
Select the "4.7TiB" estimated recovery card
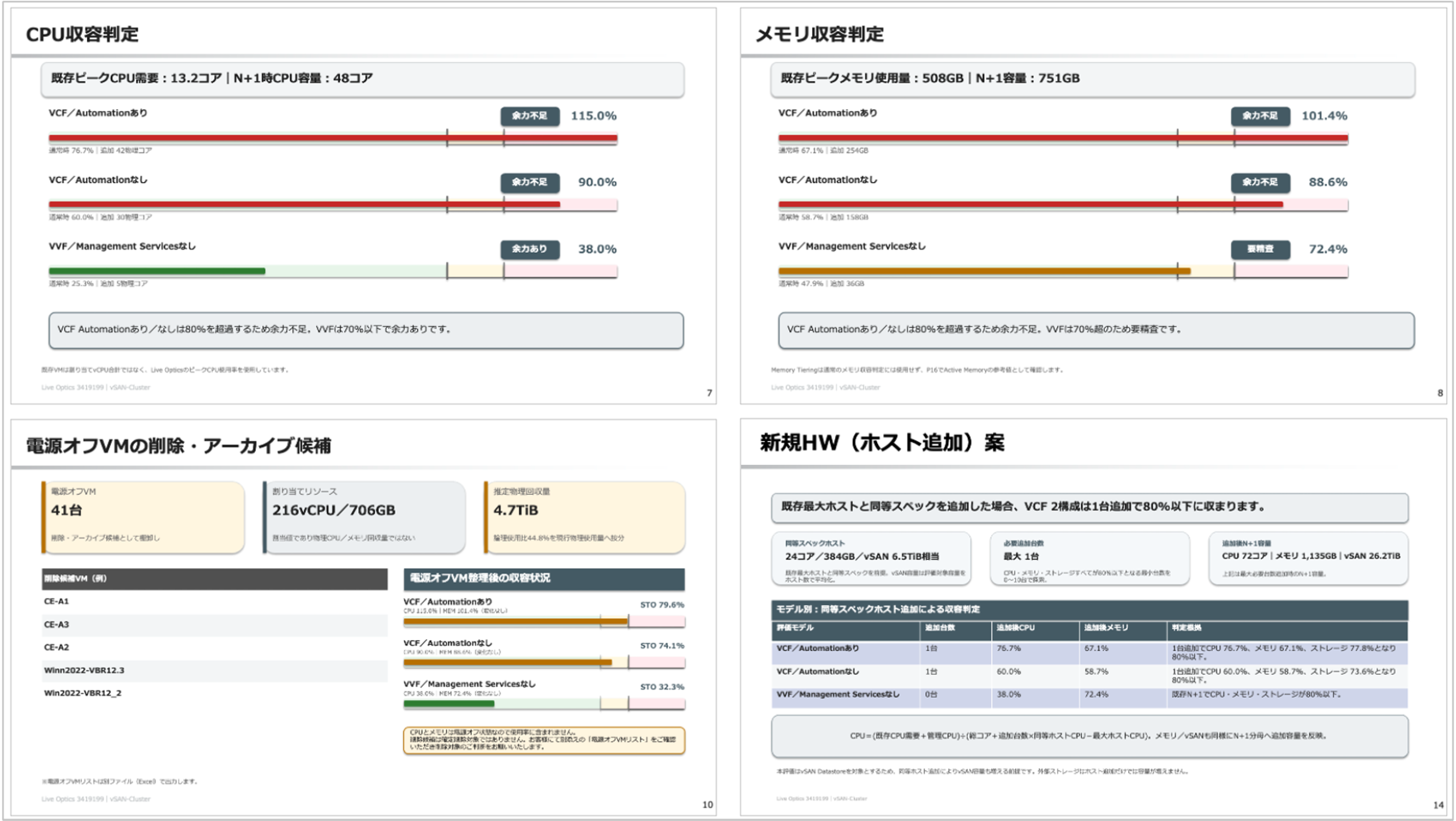click(x=584, y=517)
